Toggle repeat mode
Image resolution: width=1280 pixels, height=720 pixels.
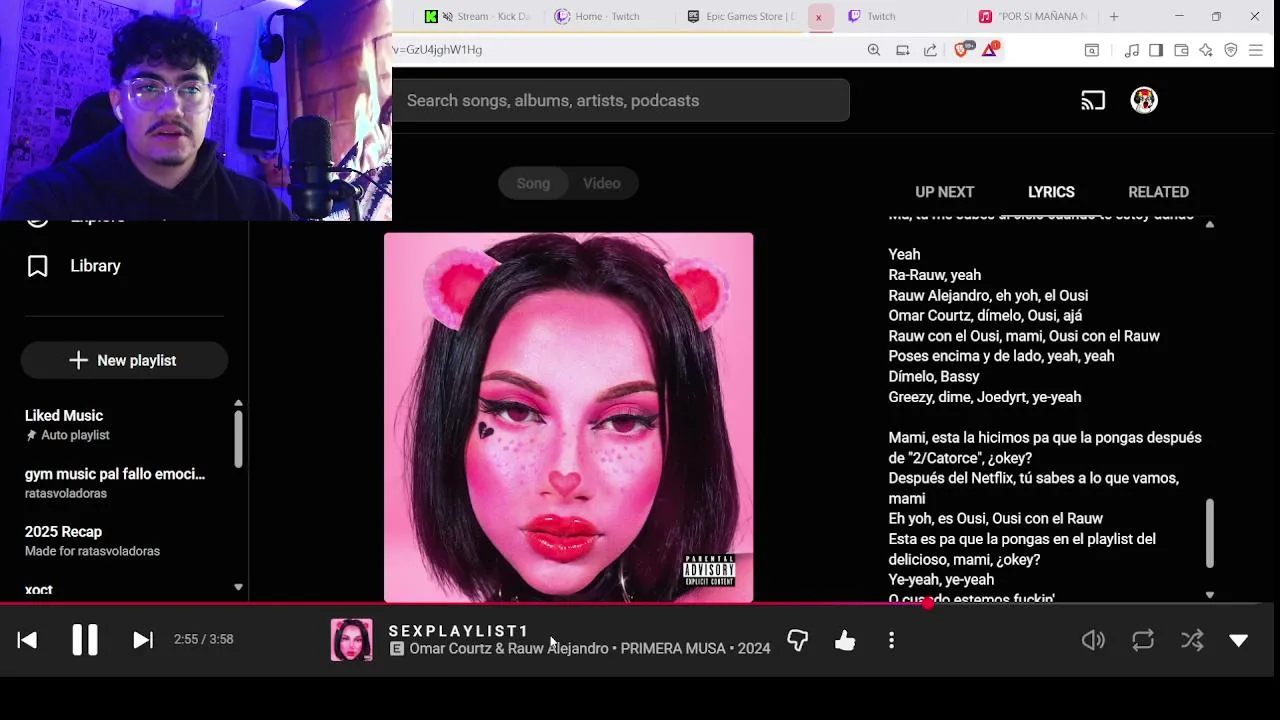point(1143,640)
